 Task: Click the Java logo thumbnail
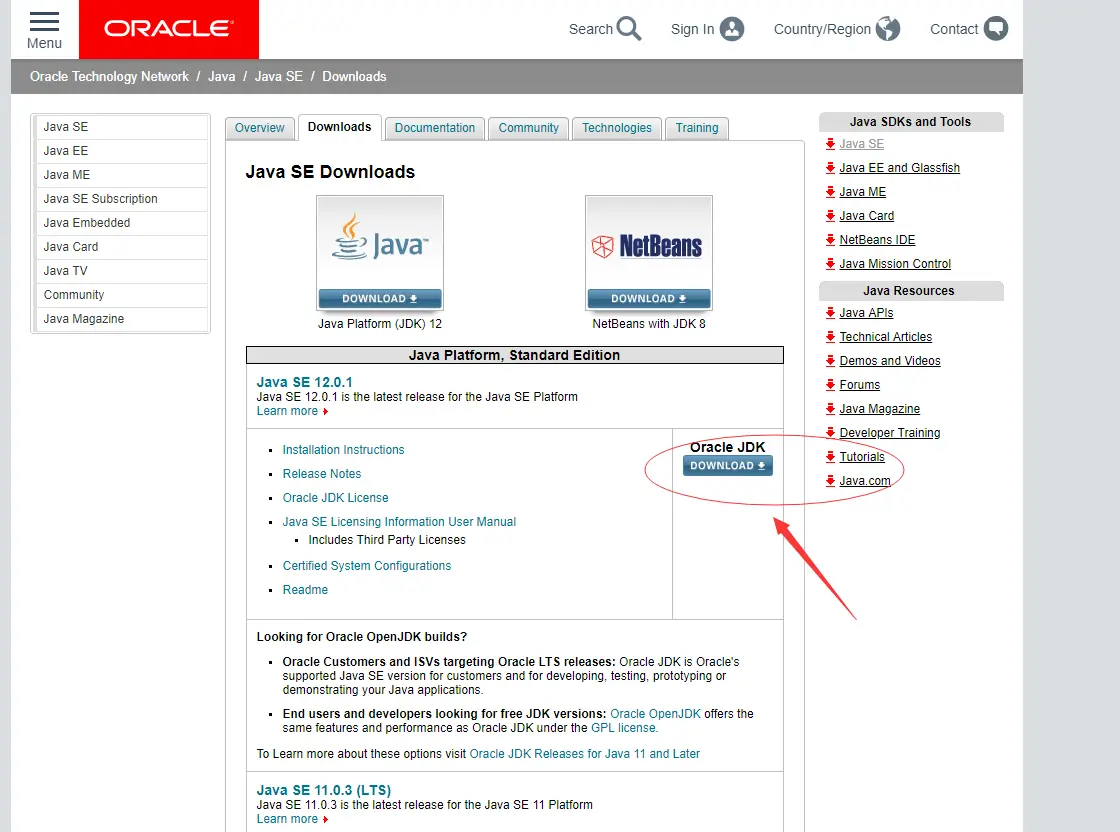pos(380,242)
